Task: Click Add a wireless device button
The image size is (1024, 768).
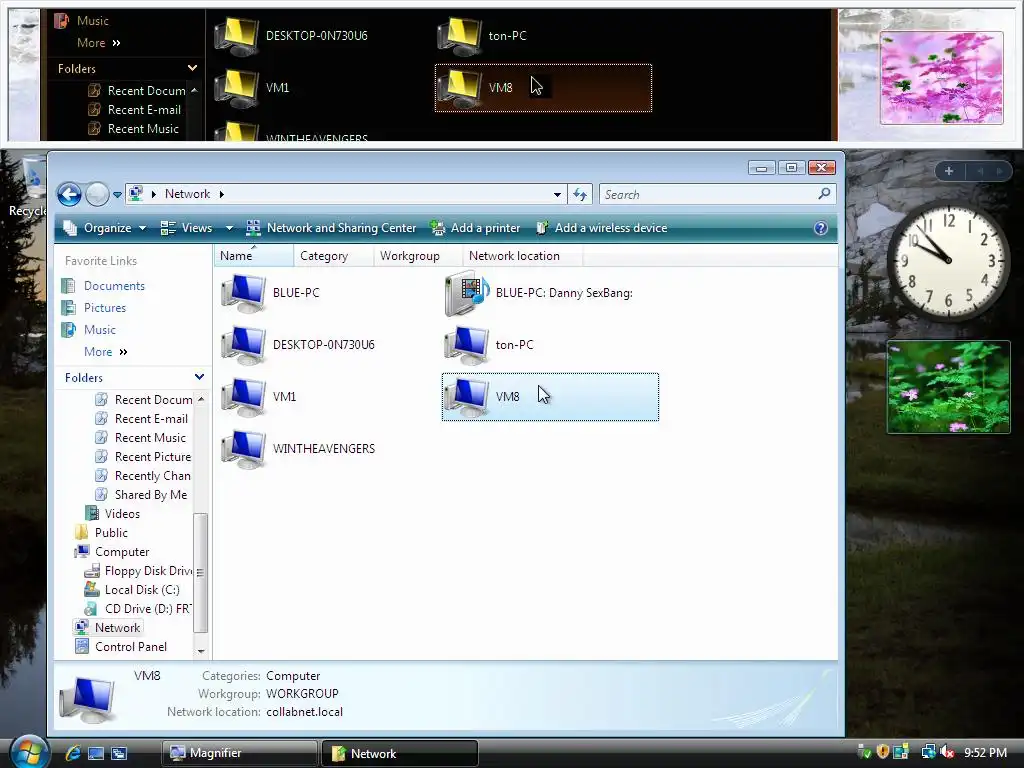Action: [x=601, y=228]
